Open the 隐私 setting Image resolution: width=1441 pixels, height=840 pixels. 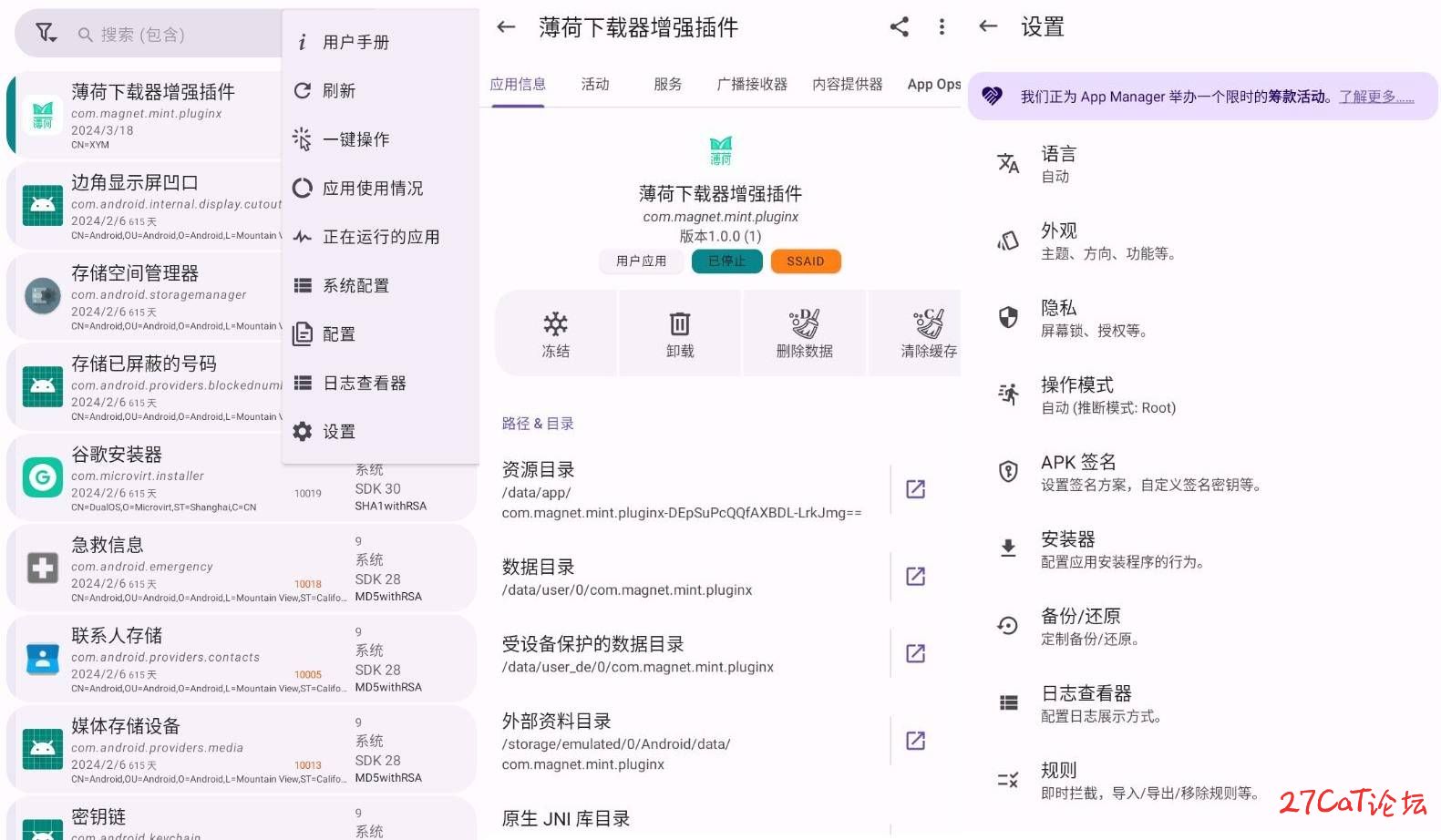1203,318
